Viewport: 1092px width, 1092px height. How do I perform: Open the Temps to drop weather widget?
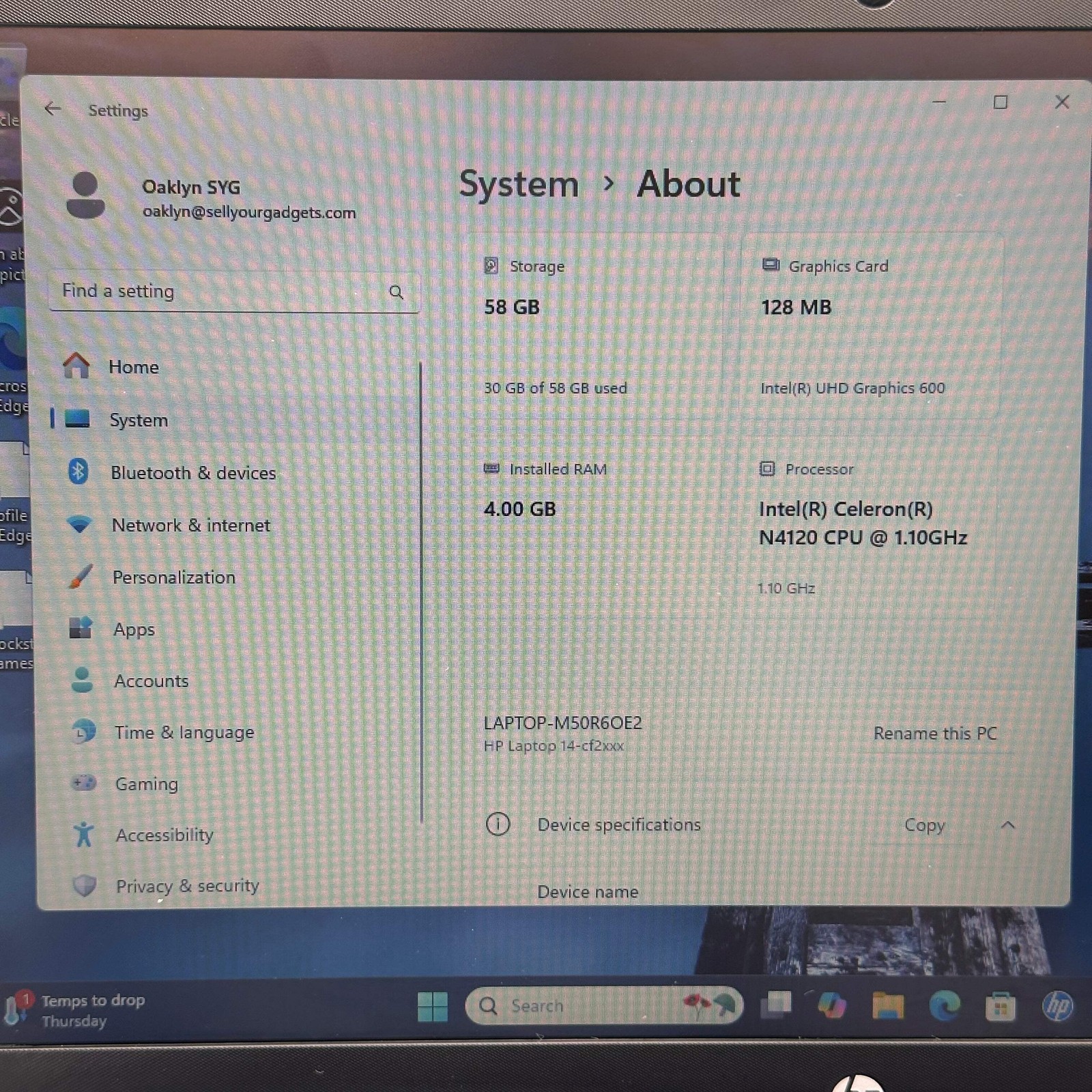75,1010
